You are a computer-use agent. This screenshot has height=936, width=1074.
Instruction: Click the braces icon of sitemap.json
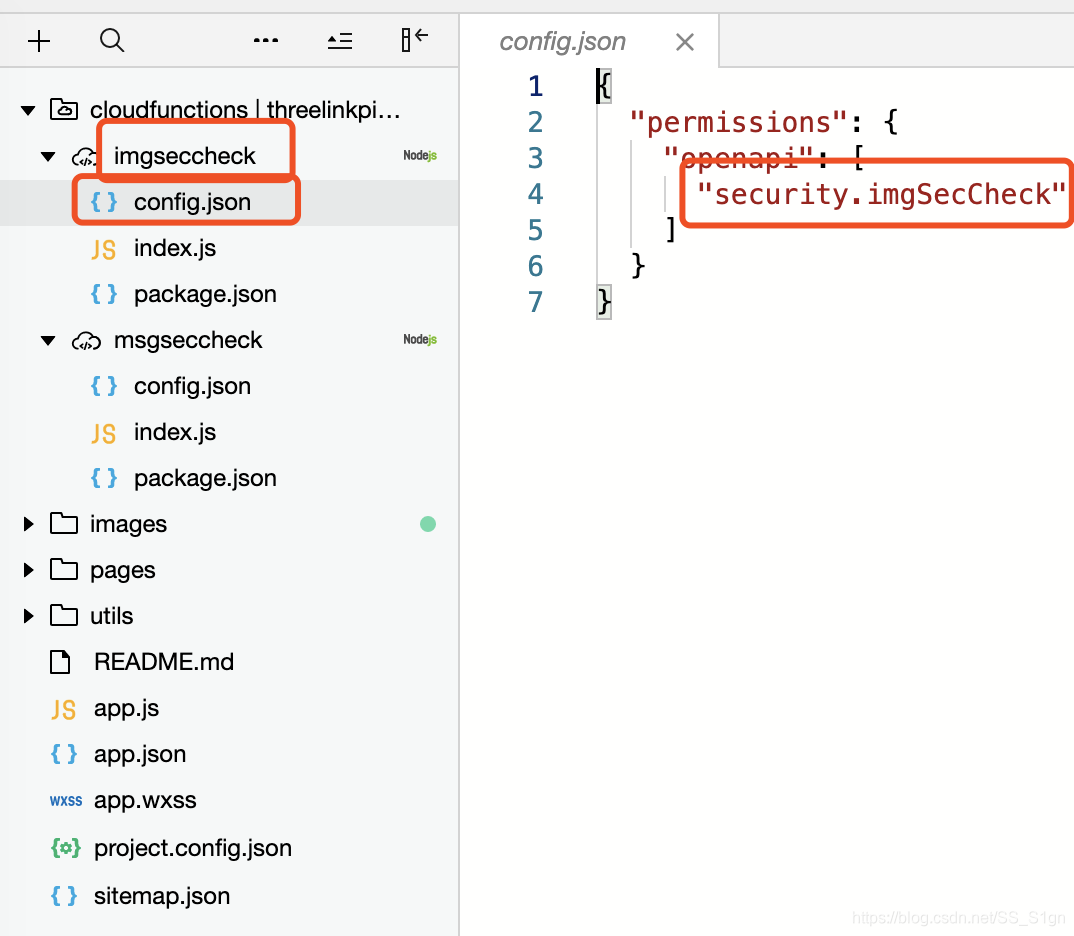point(64,896)
